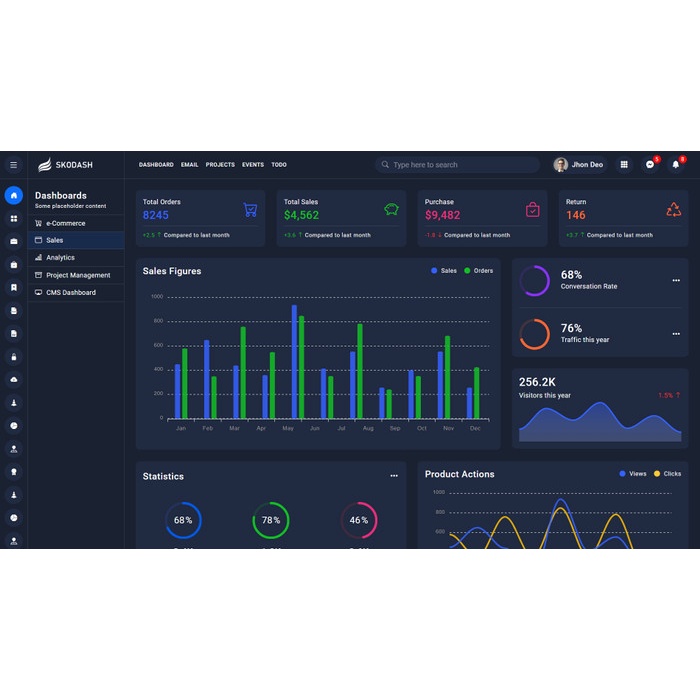Open the three-dot menu for Traffic this year
Image resolution: width=700 pixels, height=700 pixels.
pyautogui.click(x=676, y=334)
